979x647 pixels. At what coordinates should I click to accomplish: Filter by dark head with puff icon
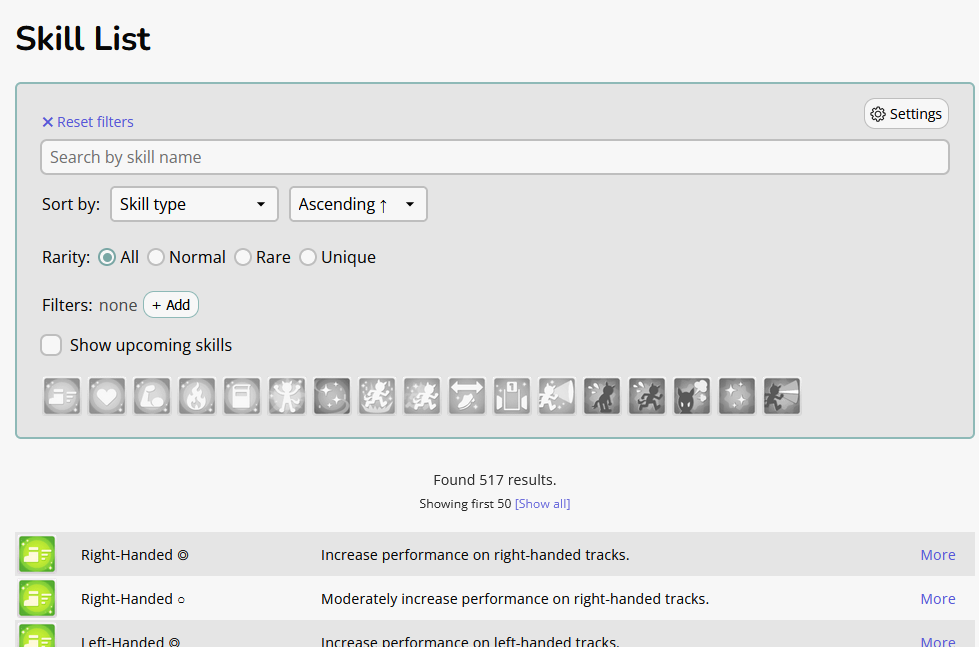pyautogui.click(x=691, y=396)
